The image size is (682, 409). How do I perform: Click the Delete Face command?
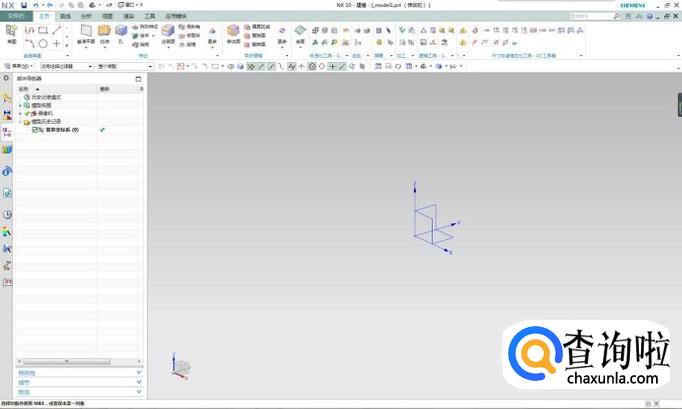(x=255, y=44)
